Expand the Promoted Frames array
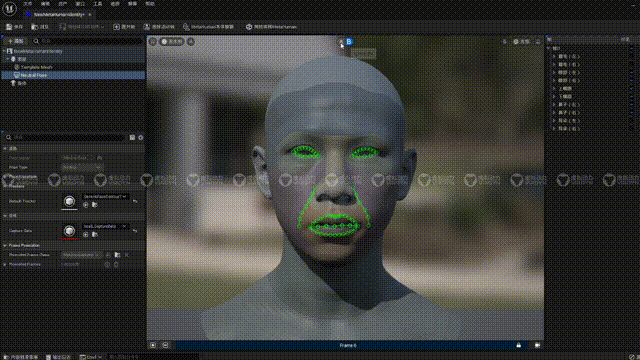The image size is (640, 360). (x=5, y=264)
